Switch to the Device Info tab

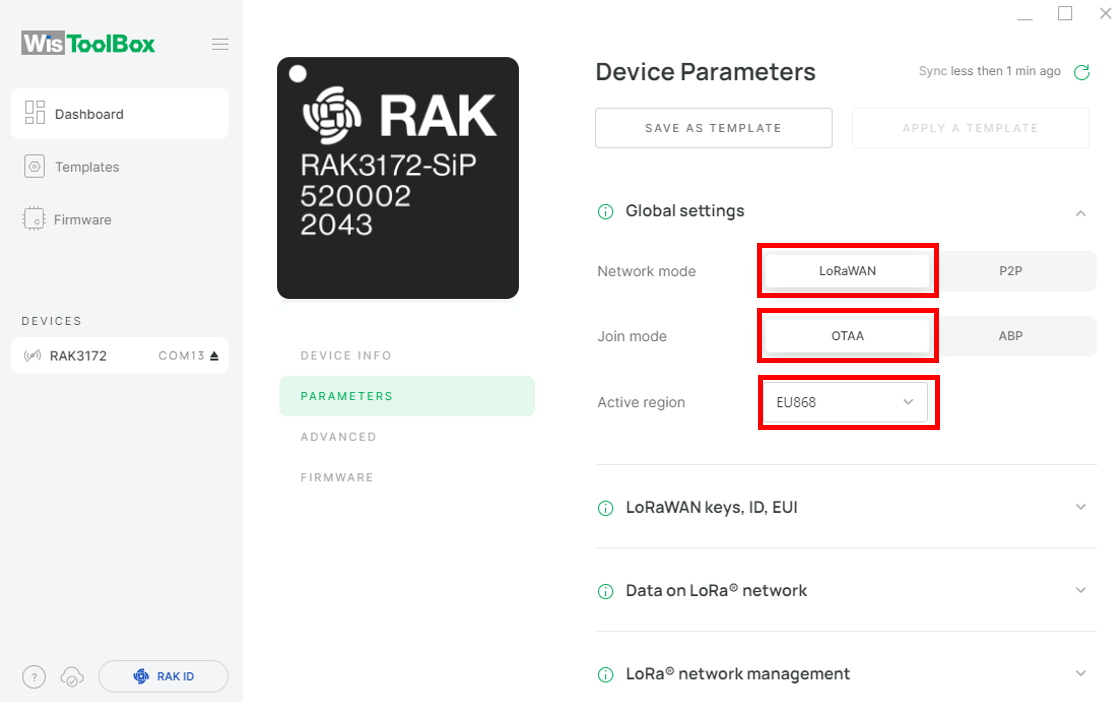click(x=346, y=356)
